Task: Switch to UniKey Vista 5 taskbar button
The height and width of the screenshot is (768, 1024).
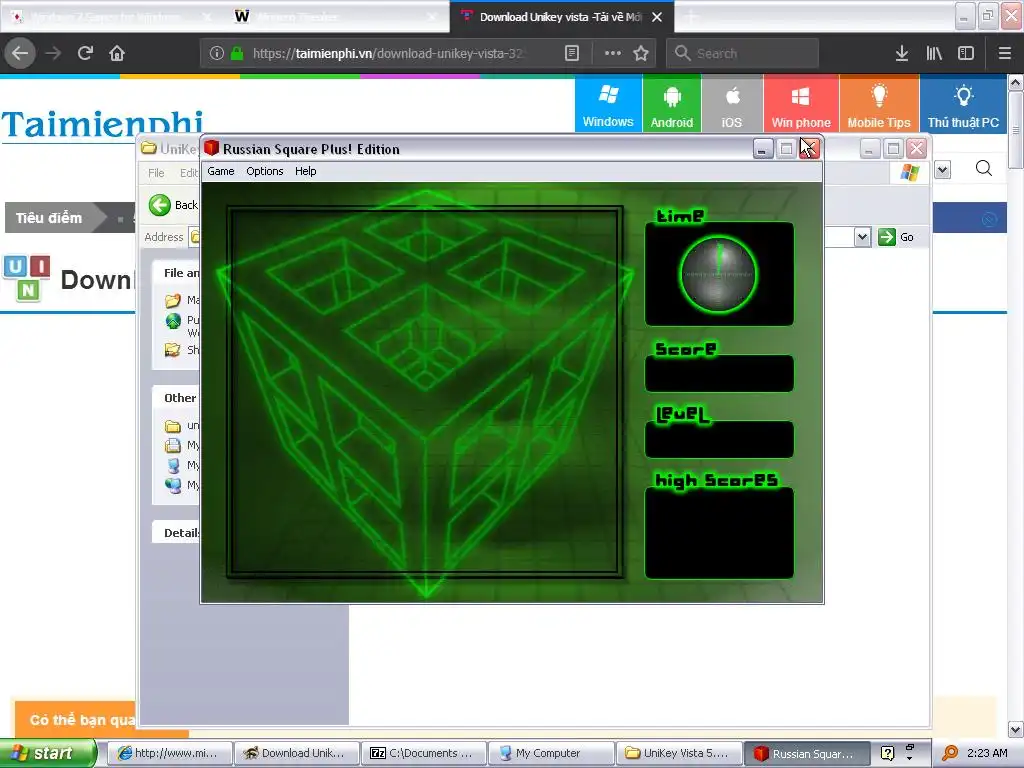Action: (x=678, y=753)
